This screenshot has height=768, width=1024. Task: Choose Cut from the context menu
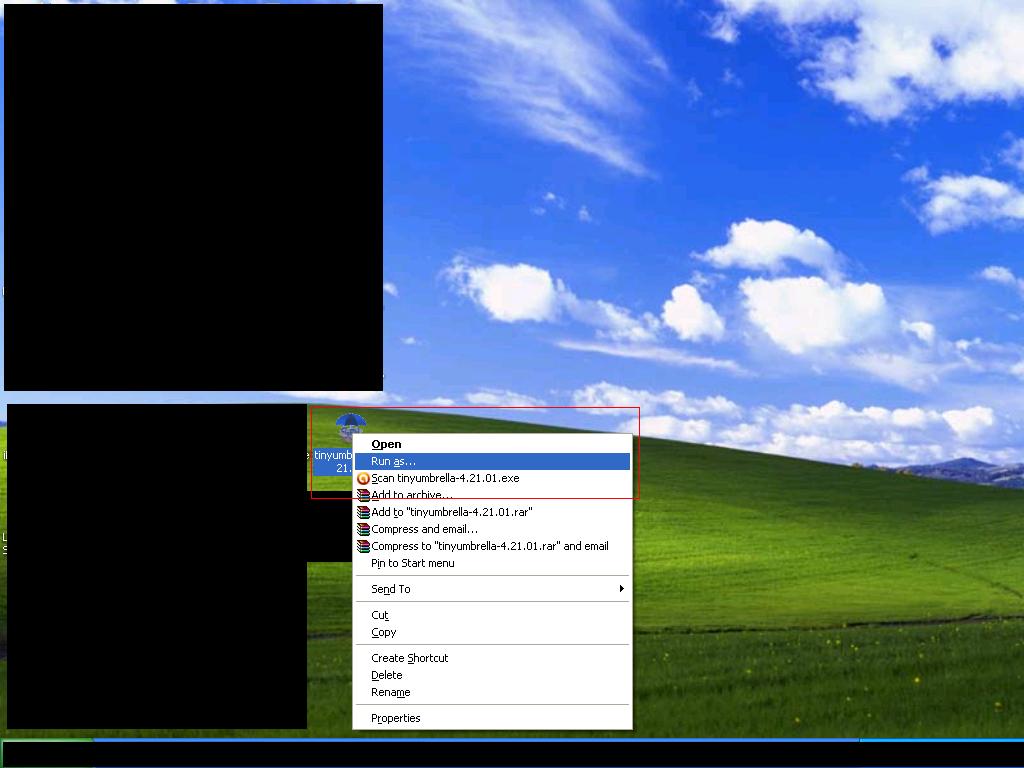click(492, 615)
